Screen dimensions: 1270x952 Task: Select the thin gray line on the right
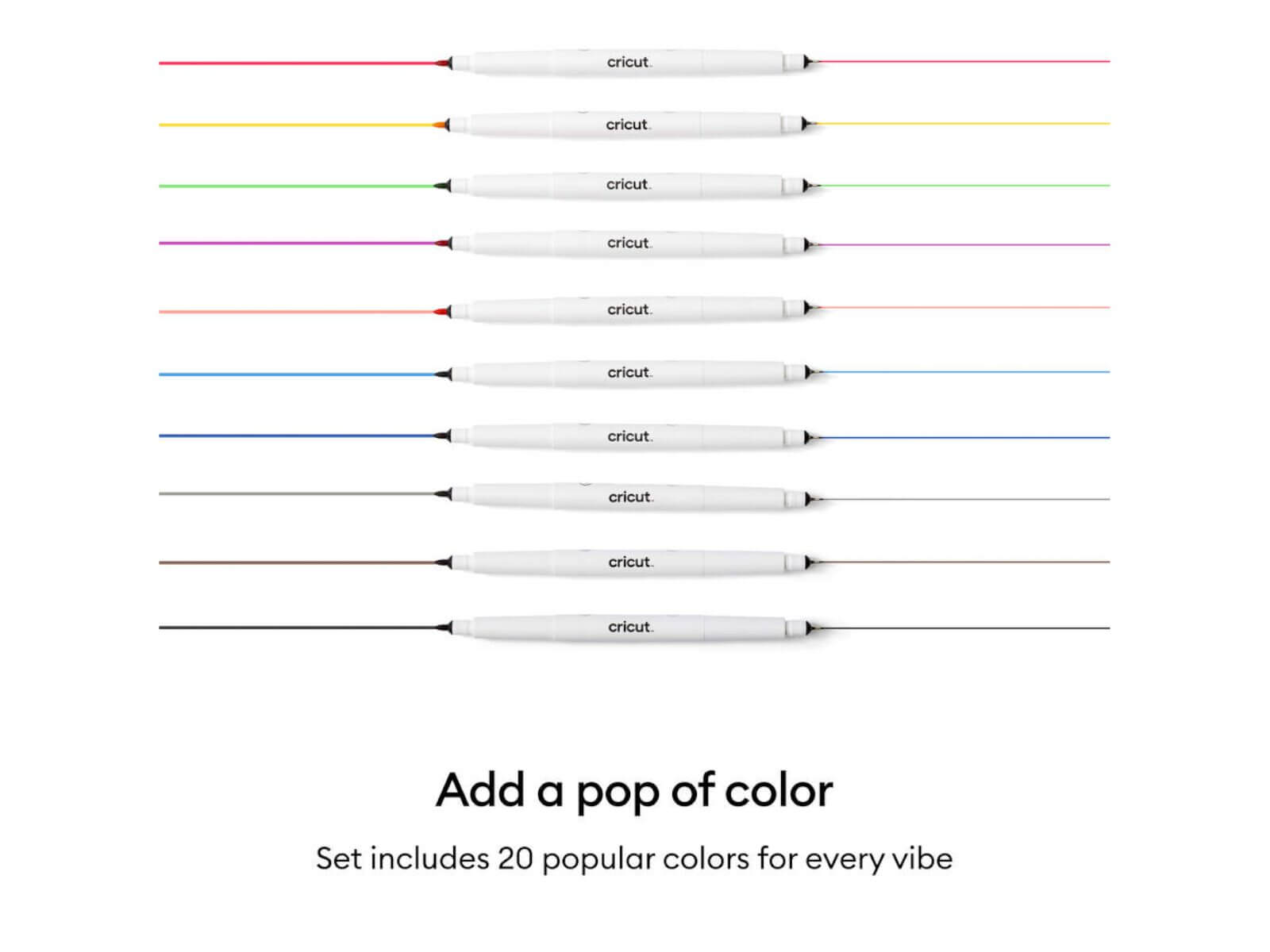click(964, 499)
